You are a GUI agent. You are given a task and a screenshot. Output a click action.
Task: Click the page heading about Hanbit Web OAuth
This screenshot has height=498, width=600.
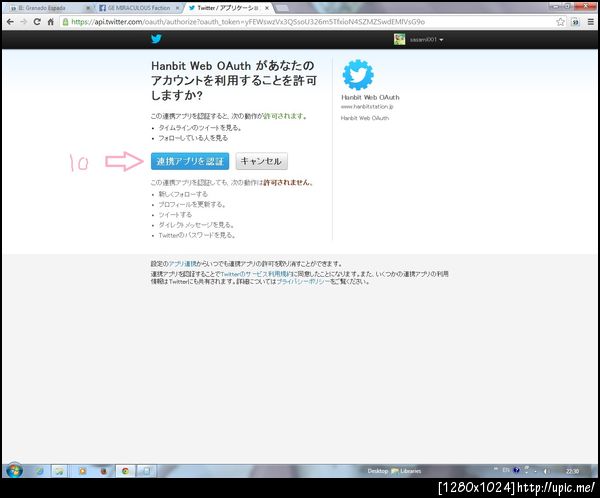(x=234, y=80)
